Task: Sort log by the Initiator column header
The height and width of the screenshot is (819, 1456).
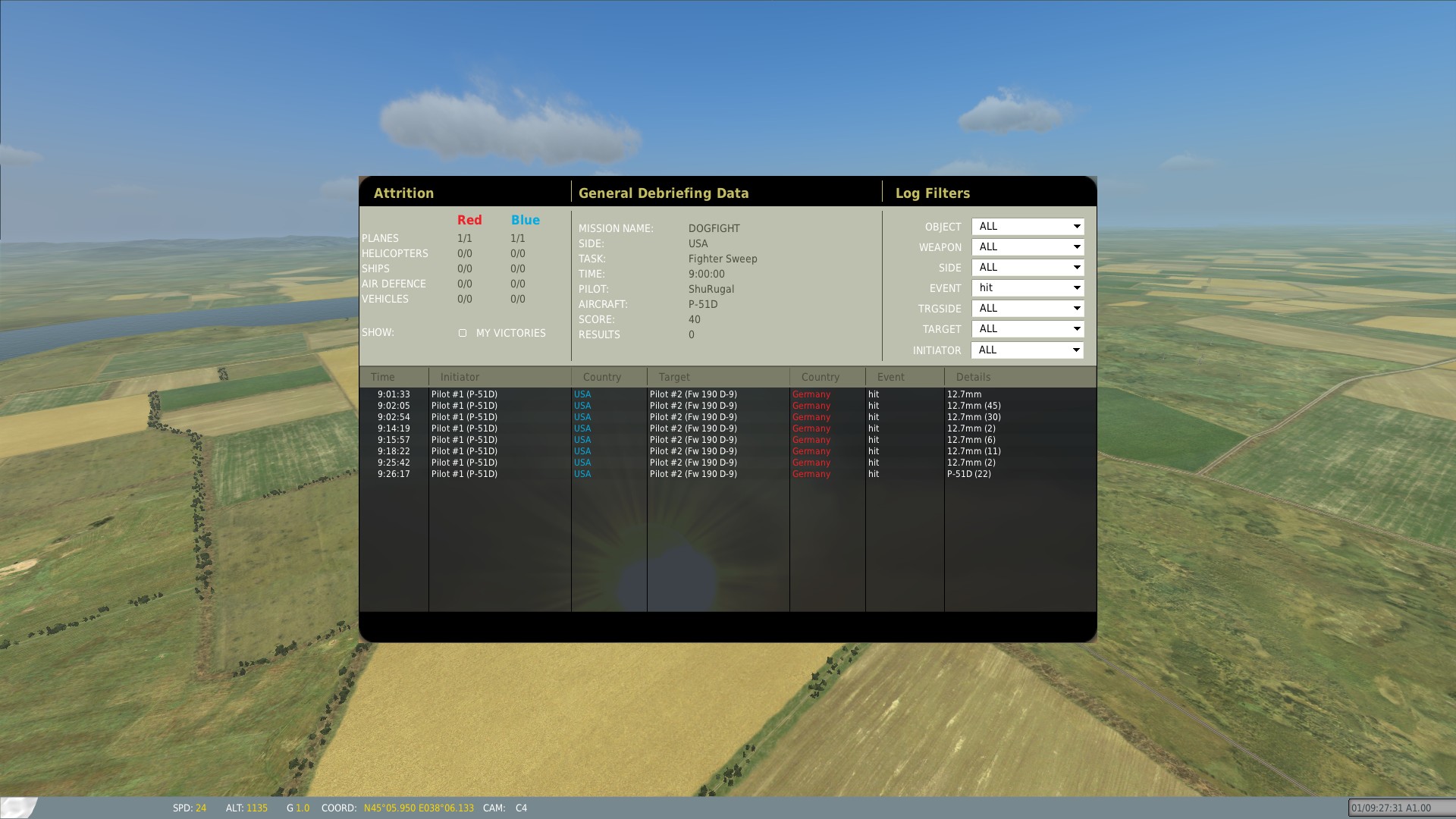Action: pos(500,377)
